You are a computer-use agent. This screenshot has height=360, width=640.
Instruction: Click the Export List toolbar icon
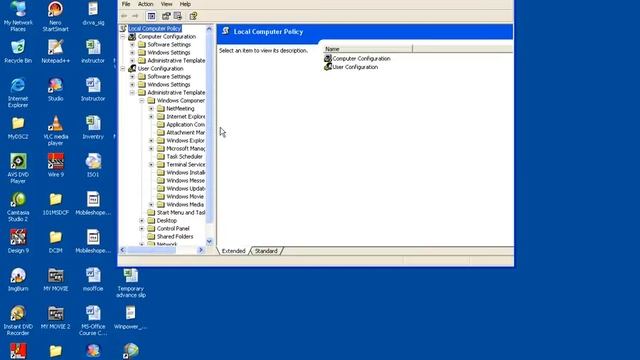click(178, 16)
